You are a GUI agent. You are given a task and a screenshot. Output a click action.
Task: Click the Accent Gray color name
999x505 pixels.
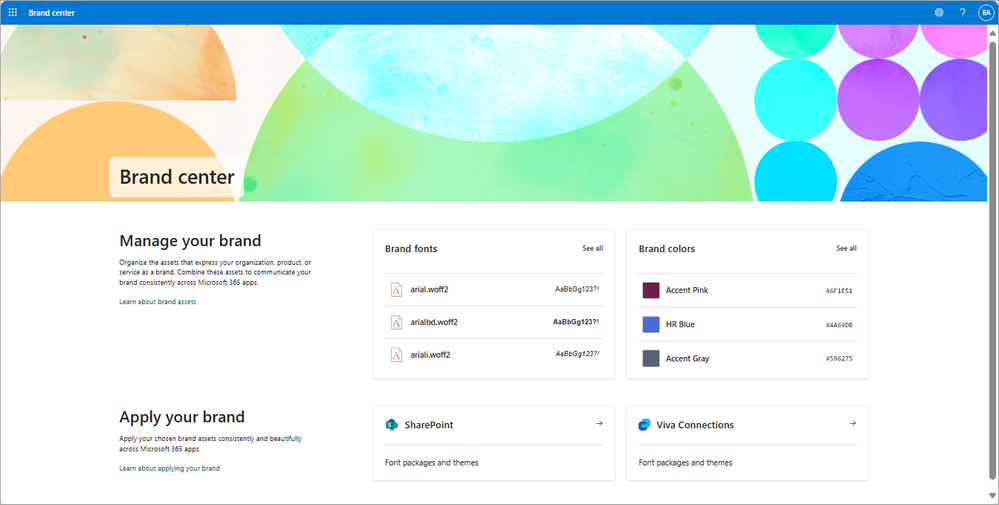687,359
